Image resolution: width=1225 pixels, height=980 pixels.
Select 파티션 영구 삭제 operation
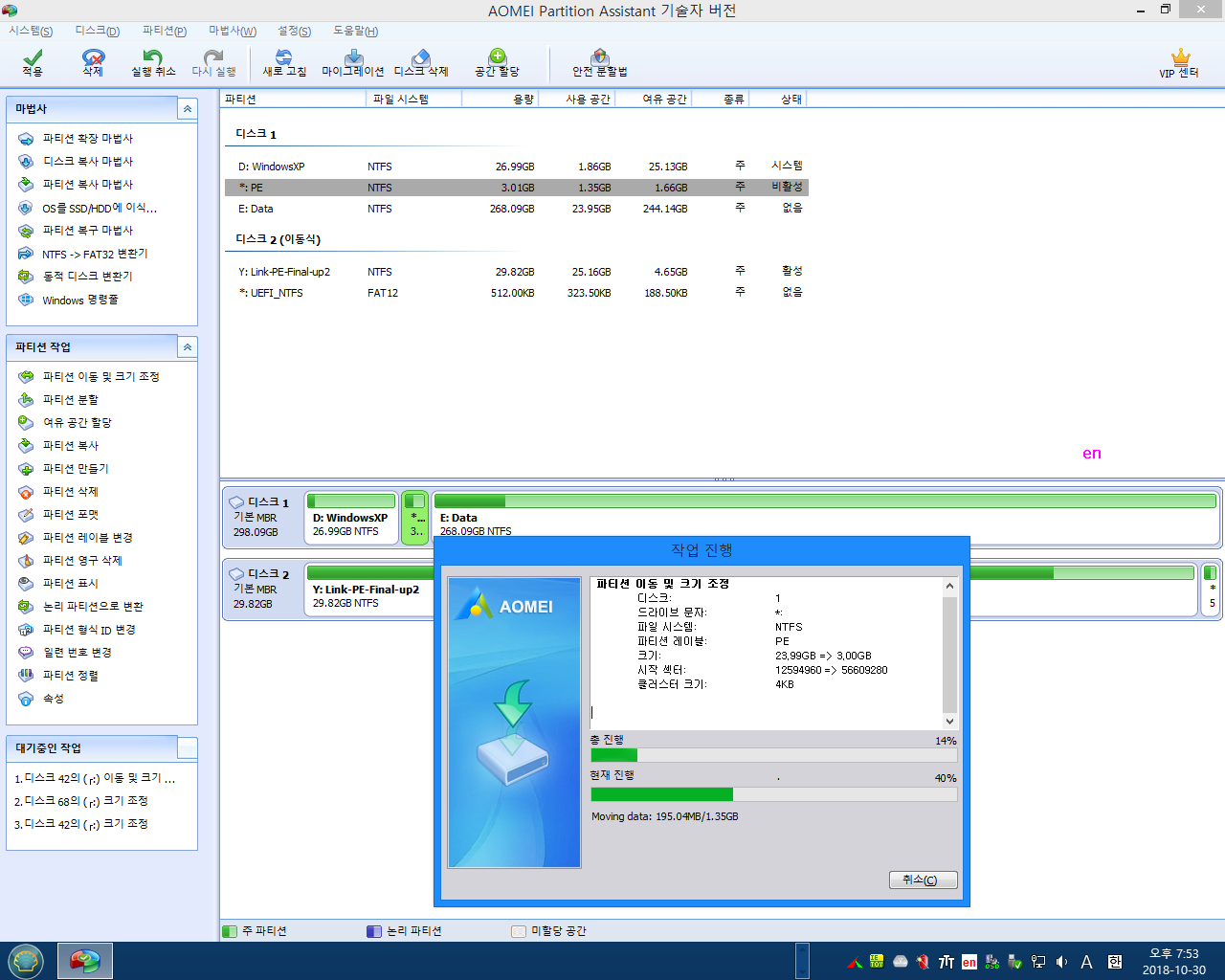point(82,561)
